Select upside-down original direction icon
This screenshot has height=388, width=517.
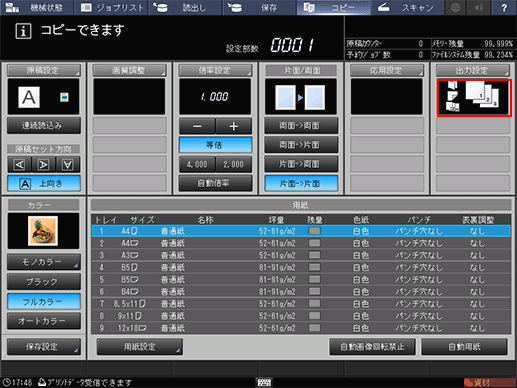click(68, 164)
